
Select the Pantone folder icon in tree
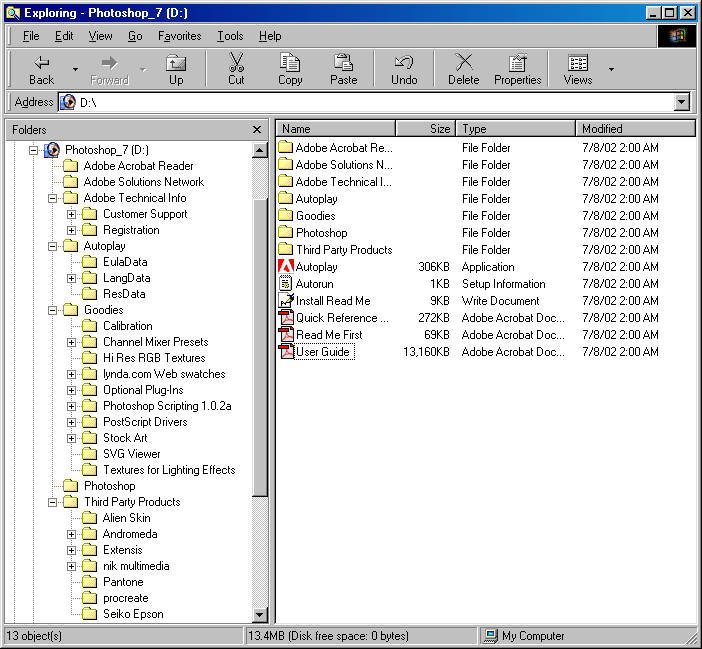(90, 582)
